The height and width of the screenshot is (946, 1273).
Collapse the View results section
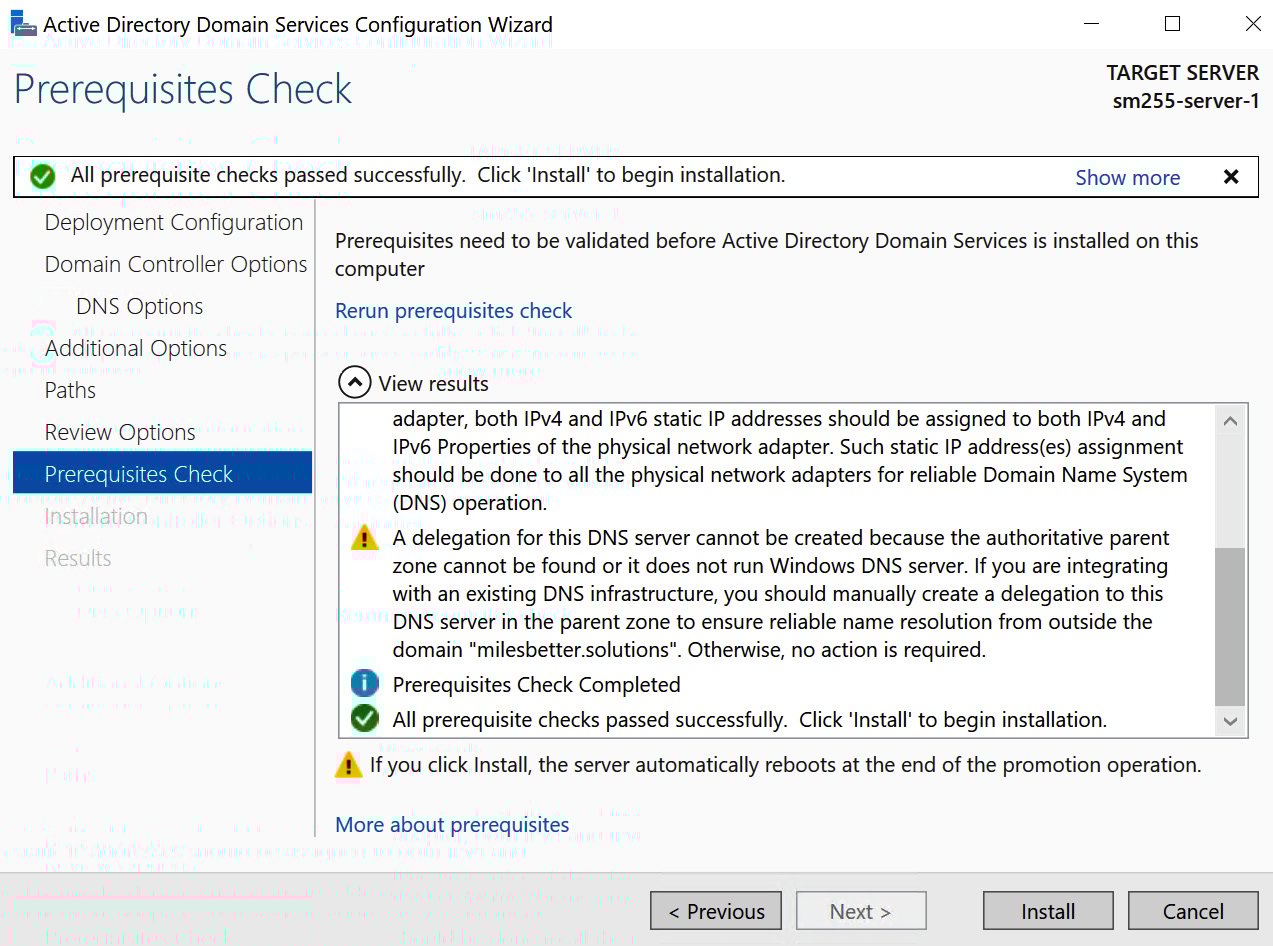click(354, 383)
